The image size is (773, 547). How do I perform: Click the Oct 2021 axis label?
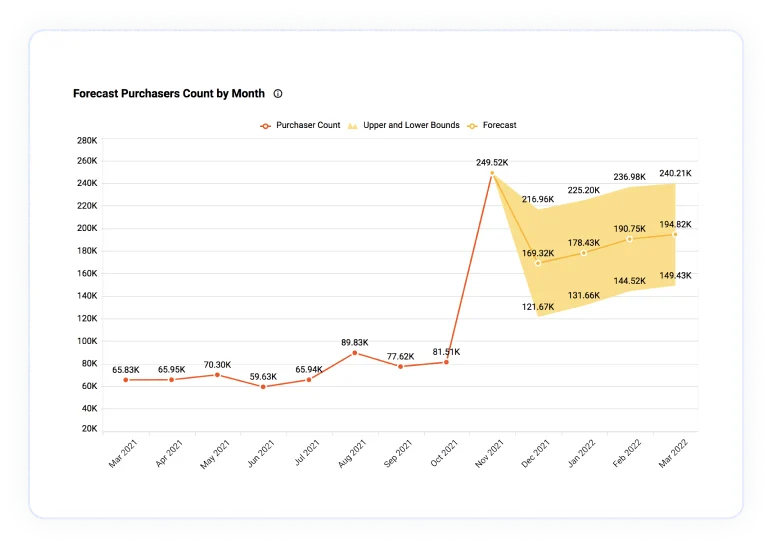coord(444,453)
